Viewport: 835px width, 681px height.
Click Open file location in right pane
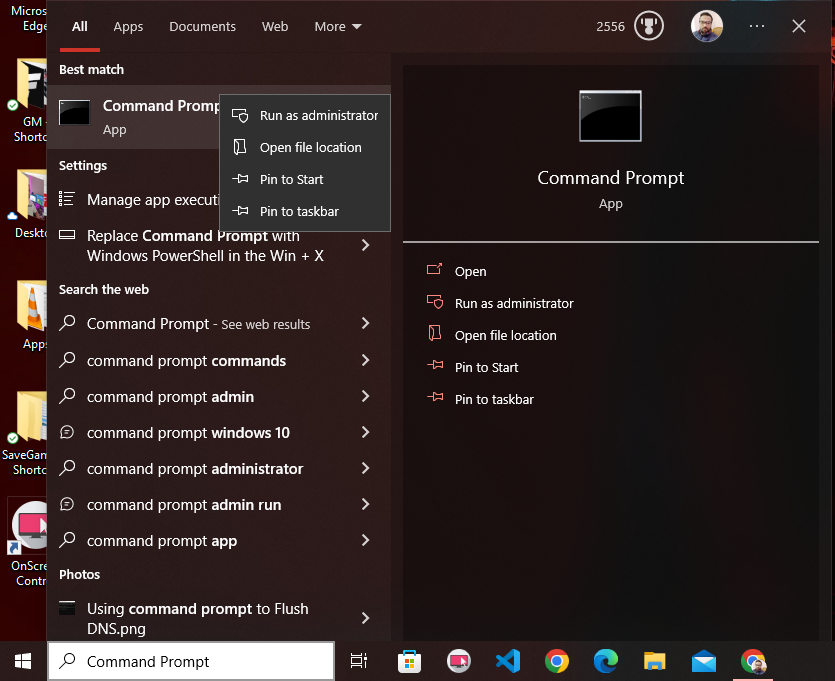[x=492, y=335]
